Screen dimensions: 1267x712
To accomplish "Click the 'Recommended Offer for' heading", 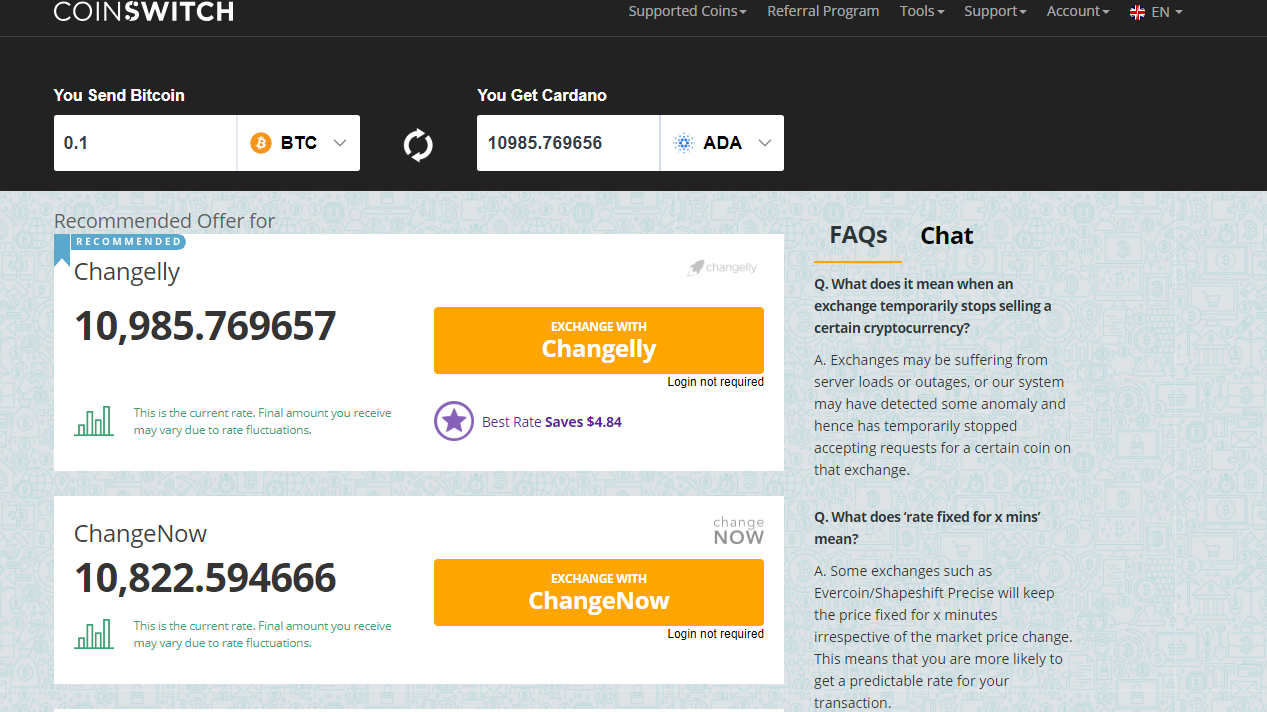I will coord(164,221).
